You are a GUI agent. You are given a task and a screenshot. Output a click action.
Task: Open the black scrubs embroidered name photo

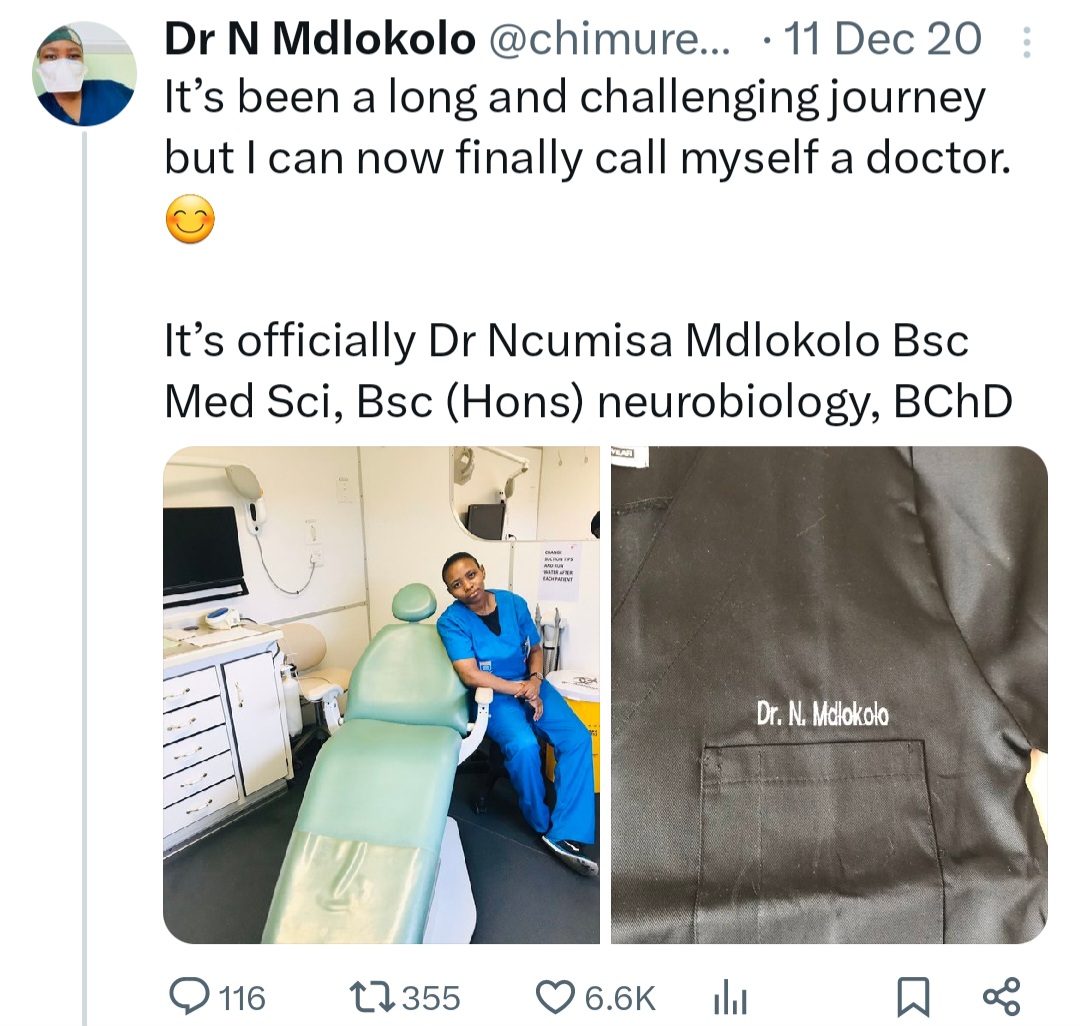(829, 695)
